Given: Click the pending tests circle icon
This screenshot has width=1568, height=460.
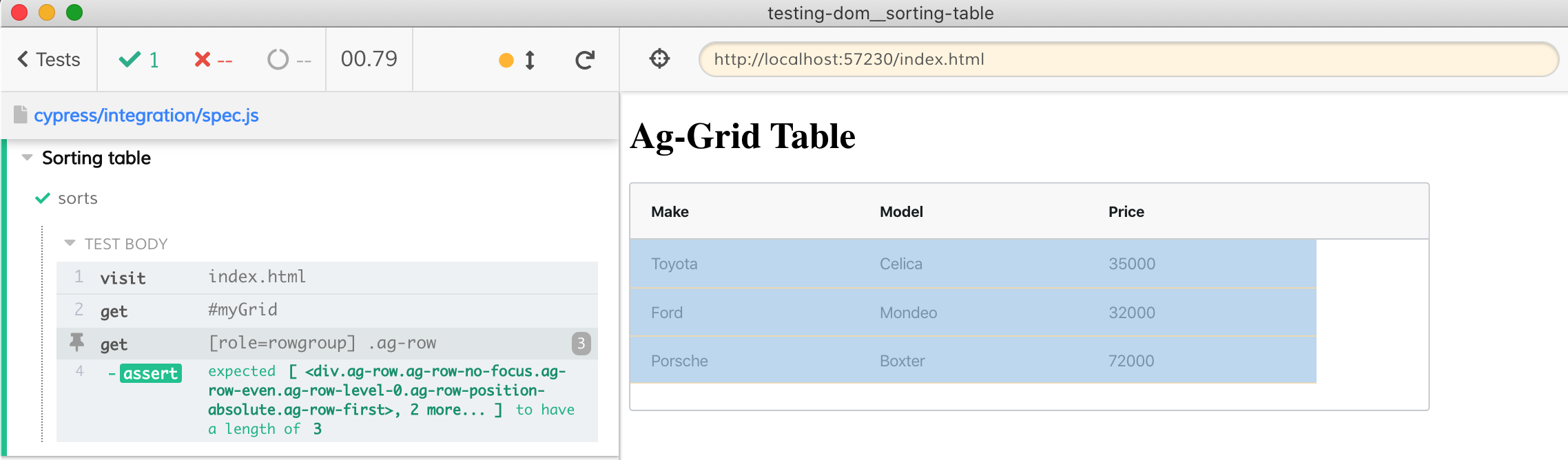Looking at the screenshot, I should tap(278, 60).
